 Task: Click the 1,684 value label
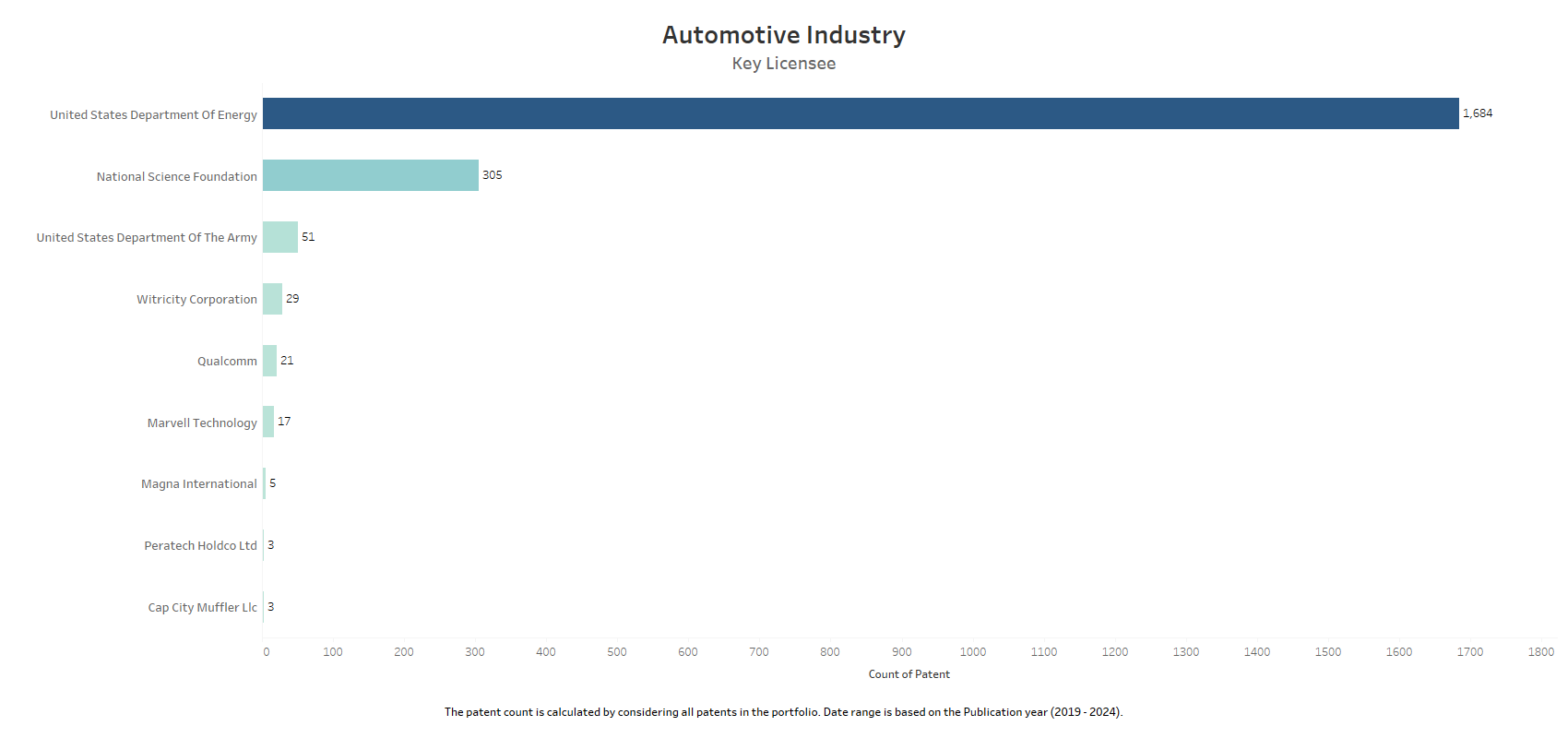pyautogui.click(x=1477, y=113)
